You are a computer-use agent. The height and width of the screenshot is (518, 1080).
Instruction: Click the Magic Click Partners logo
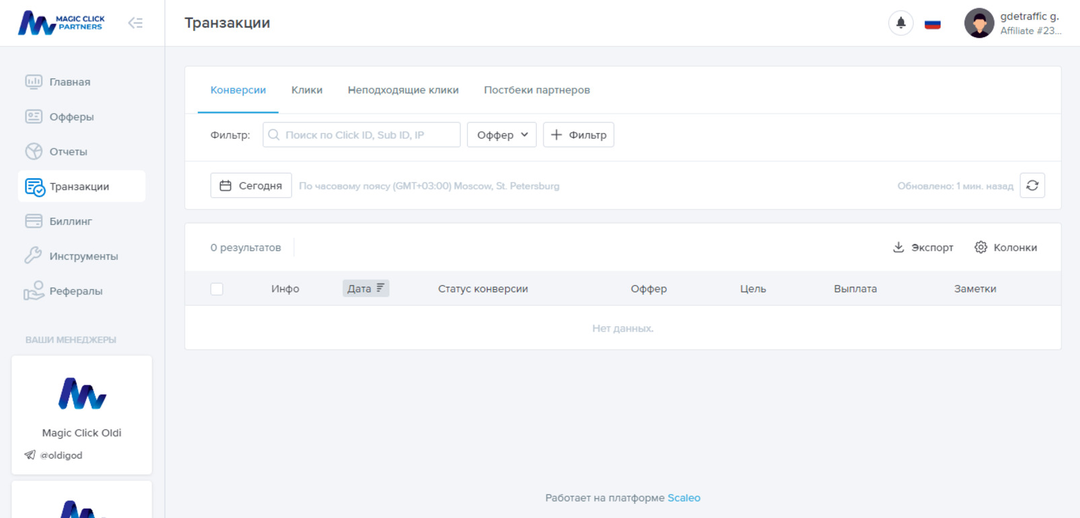tap(61, 23)
